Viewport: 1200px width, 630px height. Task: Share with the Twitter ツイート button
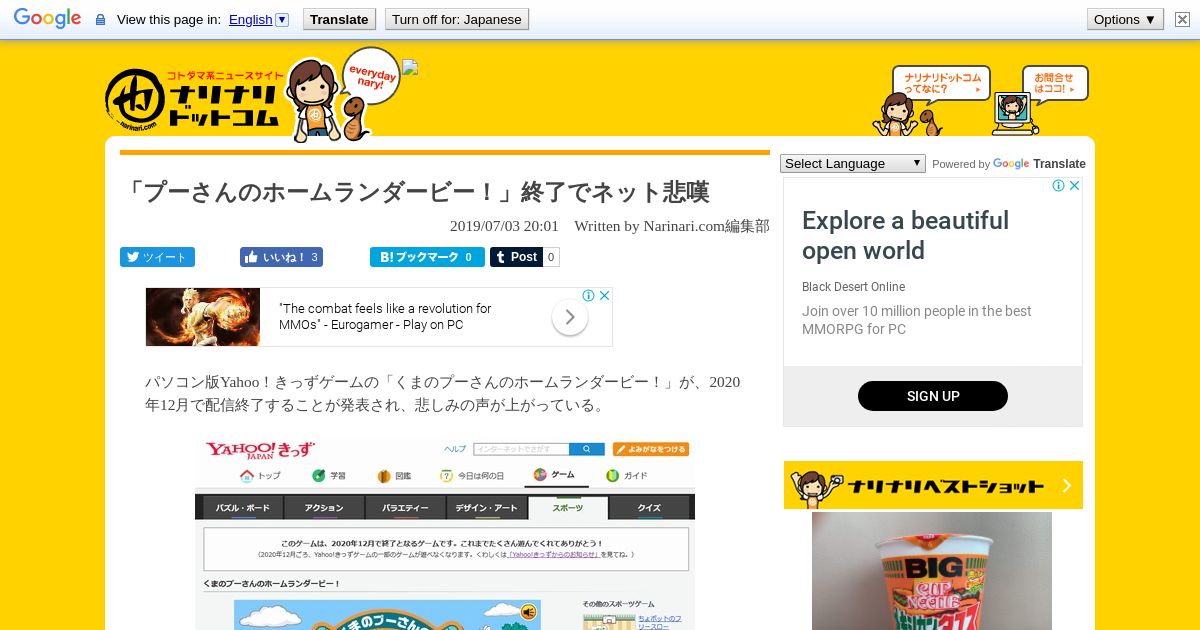tap(157, 257)
